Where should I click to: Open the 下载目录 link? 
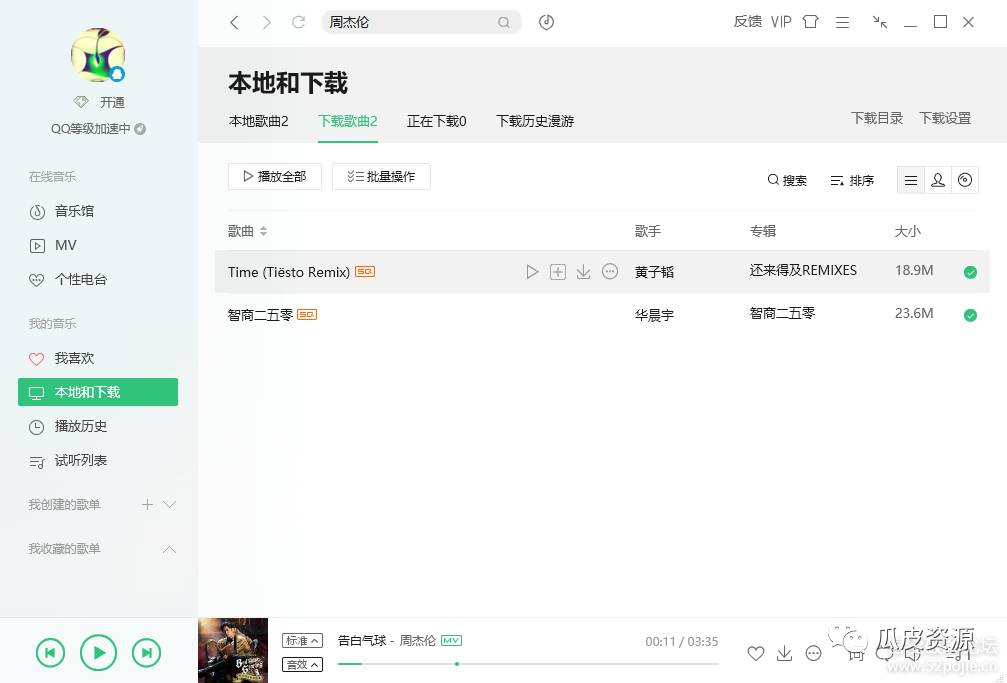(x=877, y=118)
